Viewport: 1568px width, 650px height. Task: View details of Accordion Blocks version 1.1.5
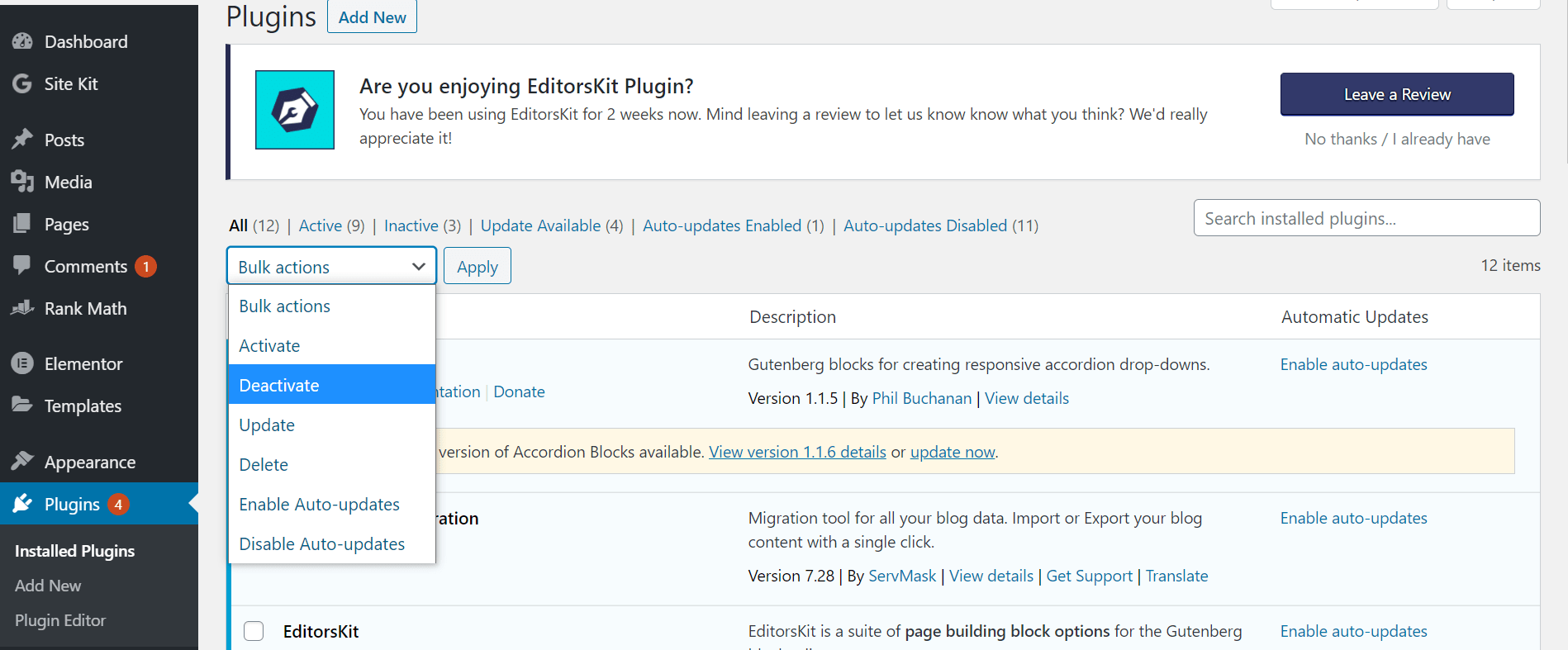tap(1027, 398)
